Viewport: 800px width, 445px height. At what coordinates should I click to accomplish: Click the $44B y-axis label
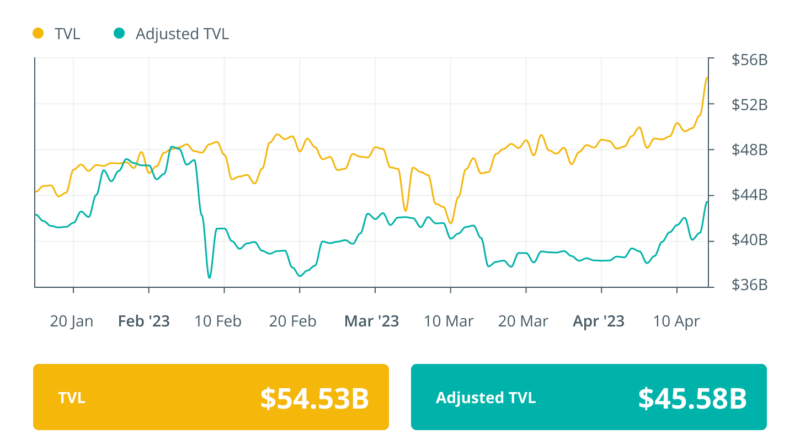749,195
